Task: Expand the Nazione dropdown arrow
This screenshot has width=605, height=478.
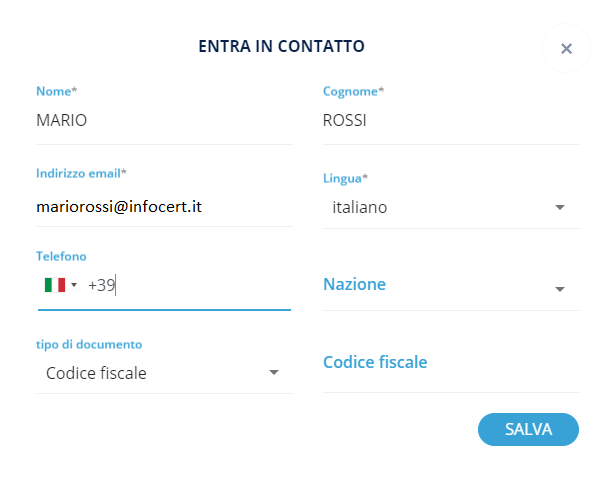Action: click(560, 289)
